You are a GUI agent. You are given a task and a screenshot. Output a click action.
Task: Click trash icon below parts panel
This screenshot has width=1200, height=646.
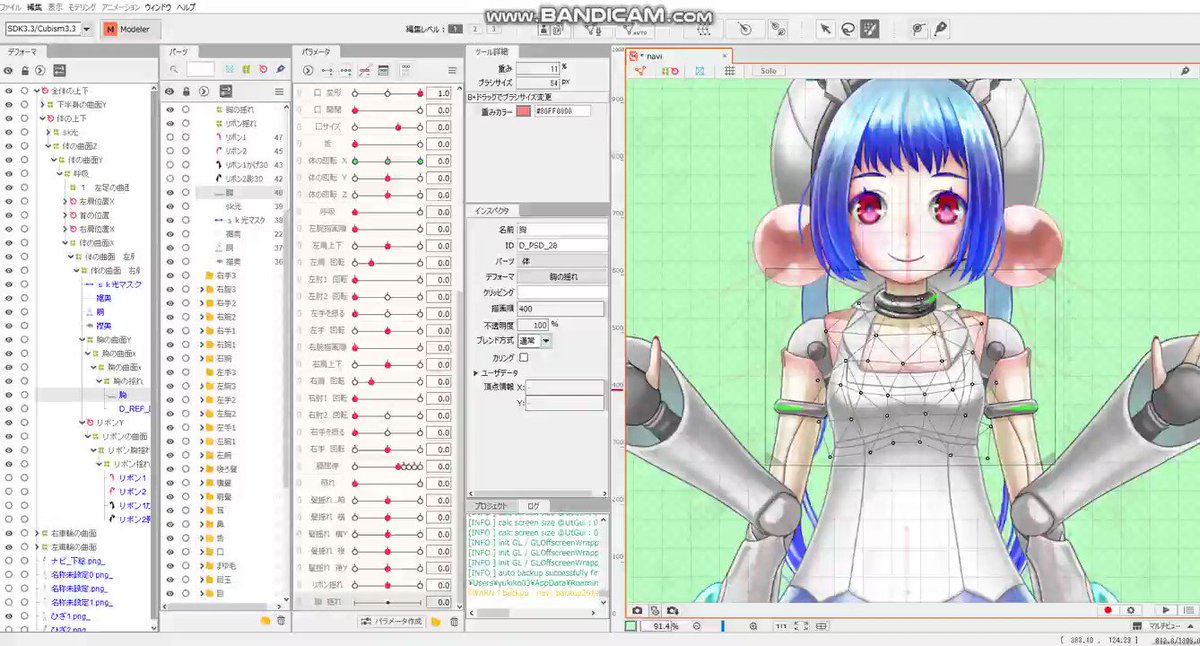click(x=281, y=621)
